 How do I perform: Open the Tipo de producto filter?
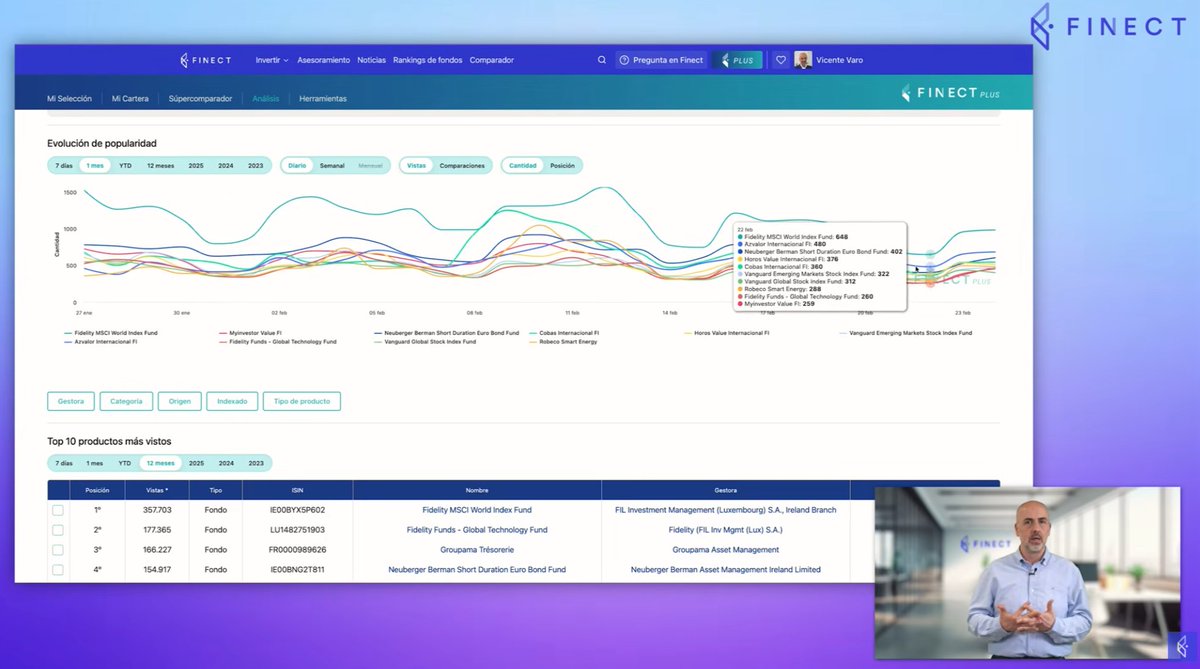click(302, 401)
